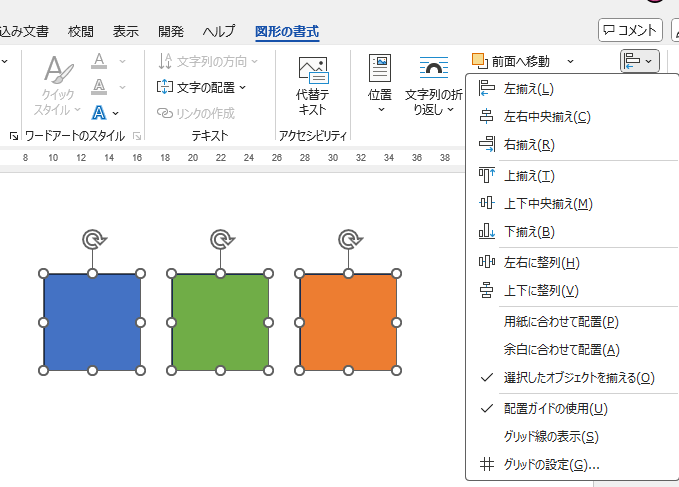Choose 左右中央揃え(C) center alignment
The image size is (679, 487).
click(574, 116)
